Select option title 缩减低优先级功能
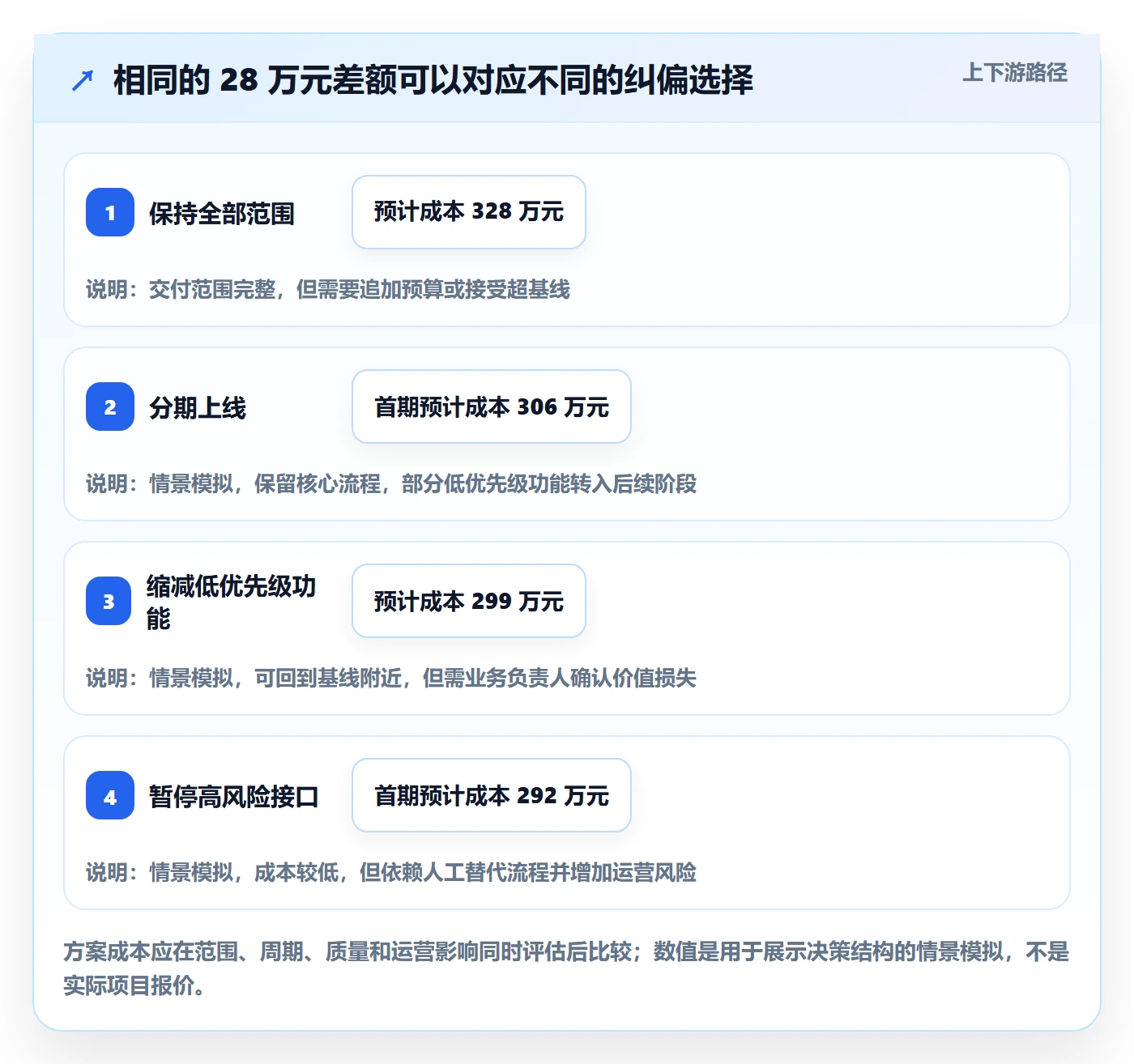 click(231, 602)
